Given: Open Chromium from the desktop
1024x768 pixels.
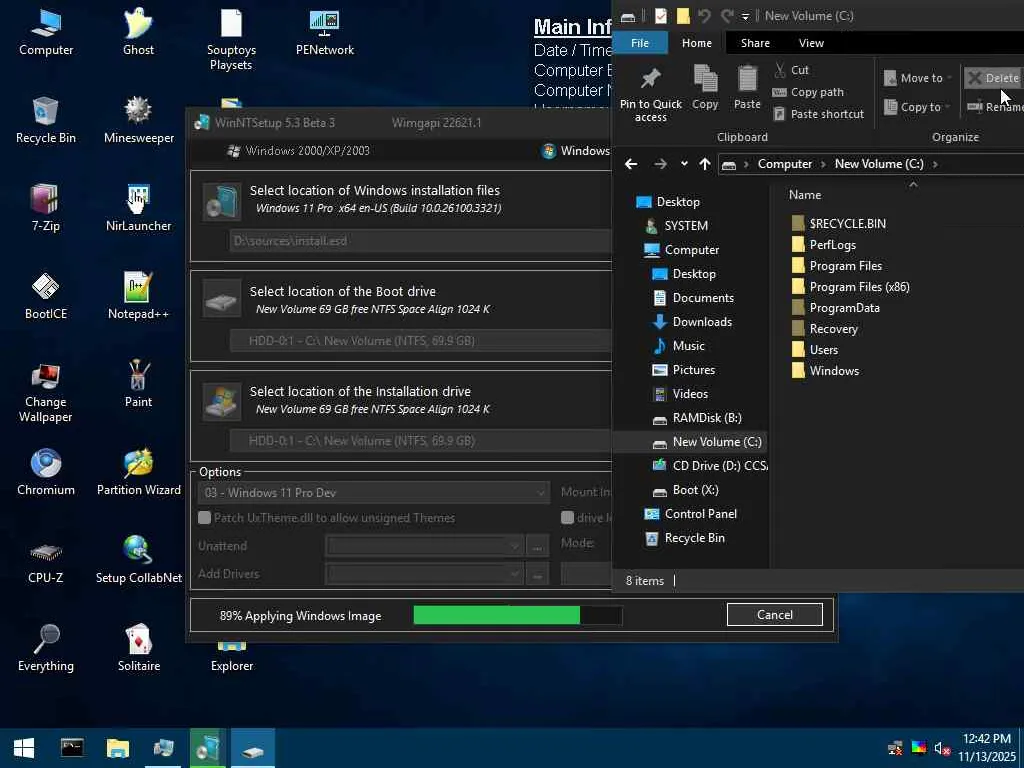Looking at the screenshot, I should 46,472.
